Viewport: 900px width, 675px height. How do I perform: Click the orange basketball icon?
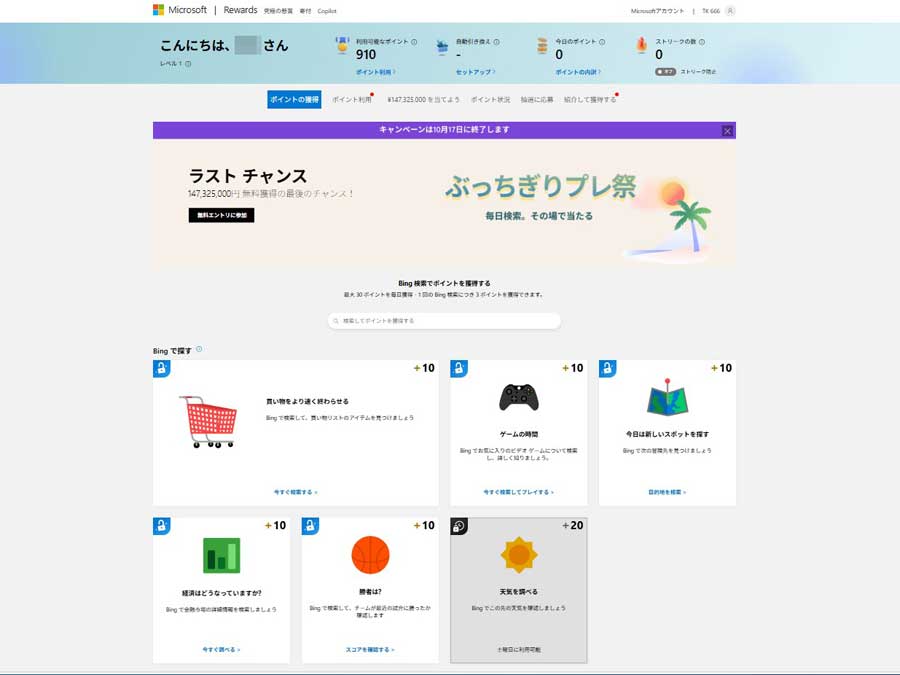point(370,554)
